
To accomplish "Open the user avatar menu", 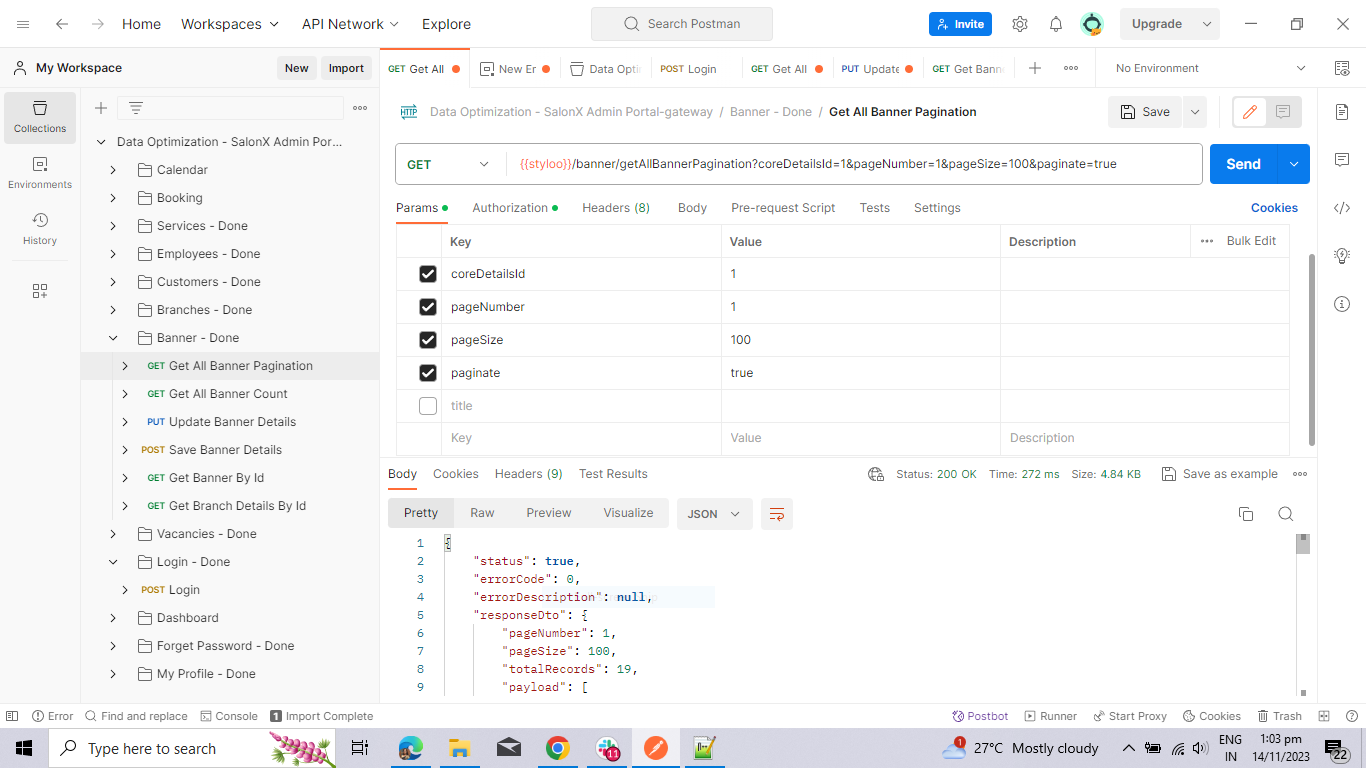I will click(x=1092, y=24).
